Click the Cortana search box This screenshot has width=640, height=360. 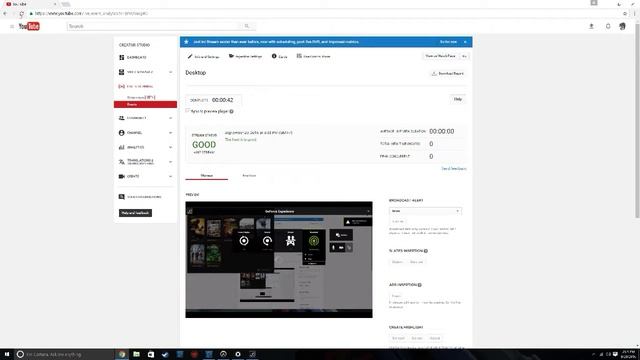point(64,354)
